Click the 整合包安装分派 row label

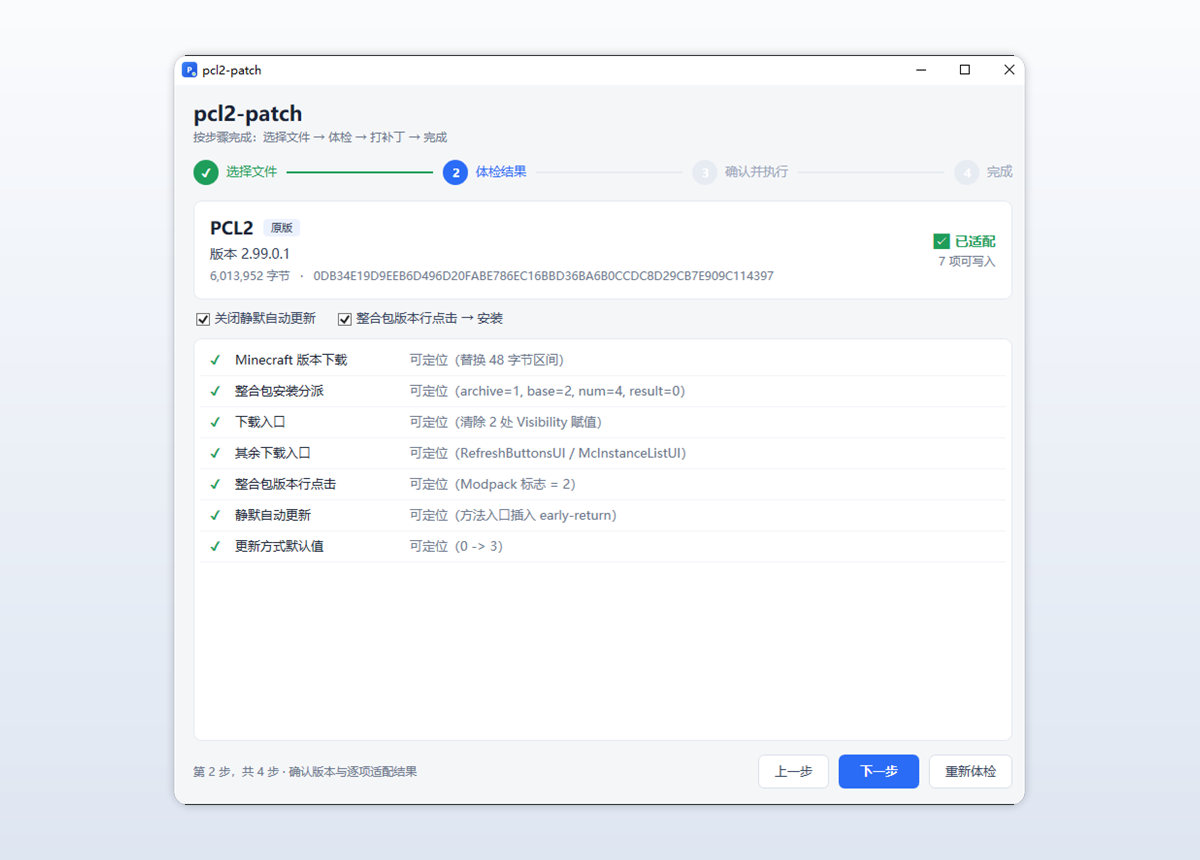pyautogui.click(x=279, y=391)
